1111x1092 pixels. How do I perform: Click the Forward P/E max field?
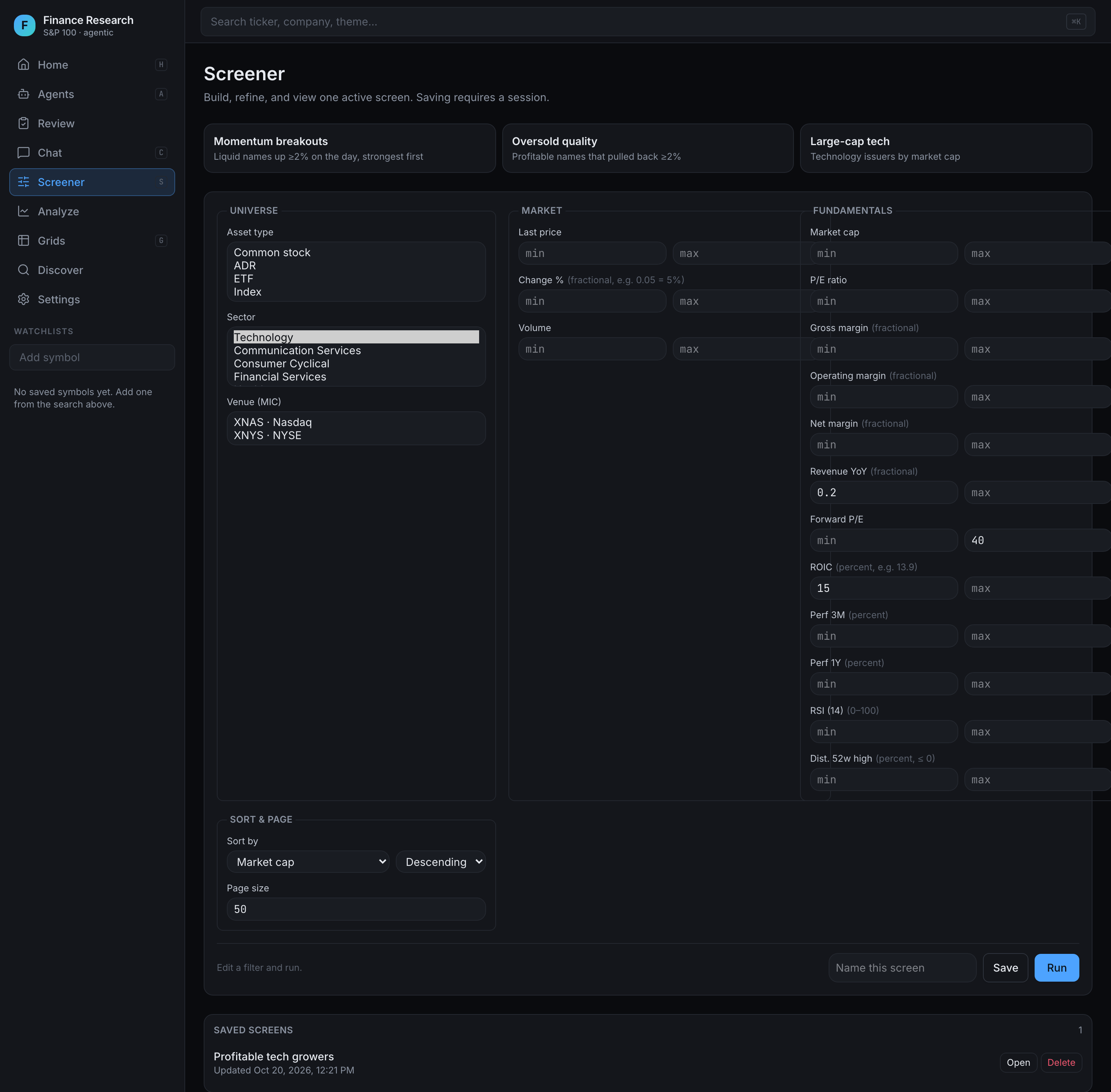(1038, 540)
